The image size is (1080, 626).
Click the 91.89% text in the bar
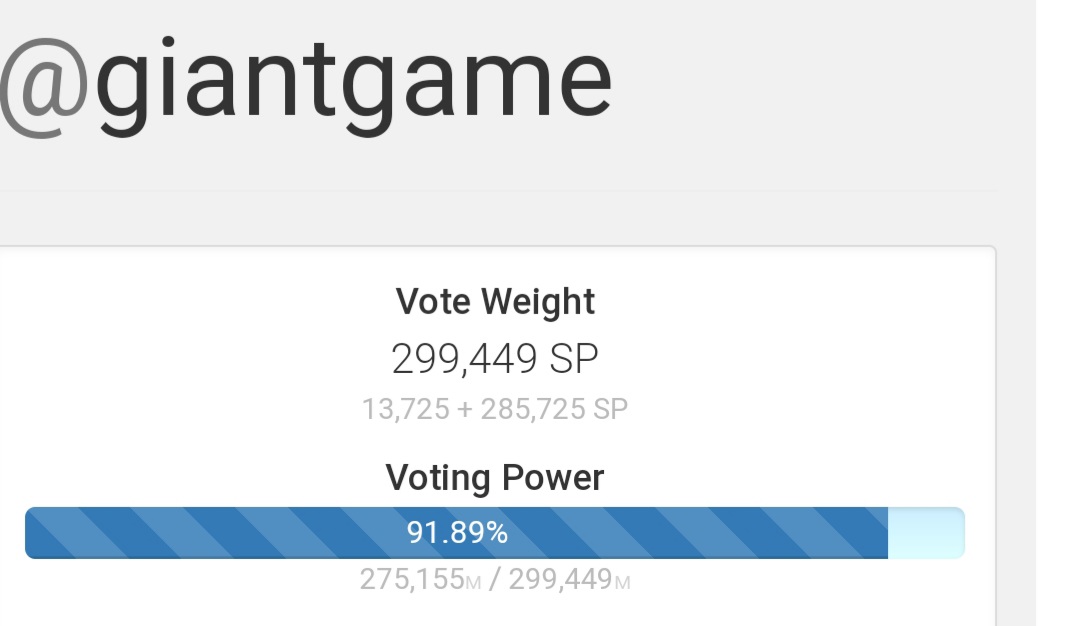(x=457, y=533)
